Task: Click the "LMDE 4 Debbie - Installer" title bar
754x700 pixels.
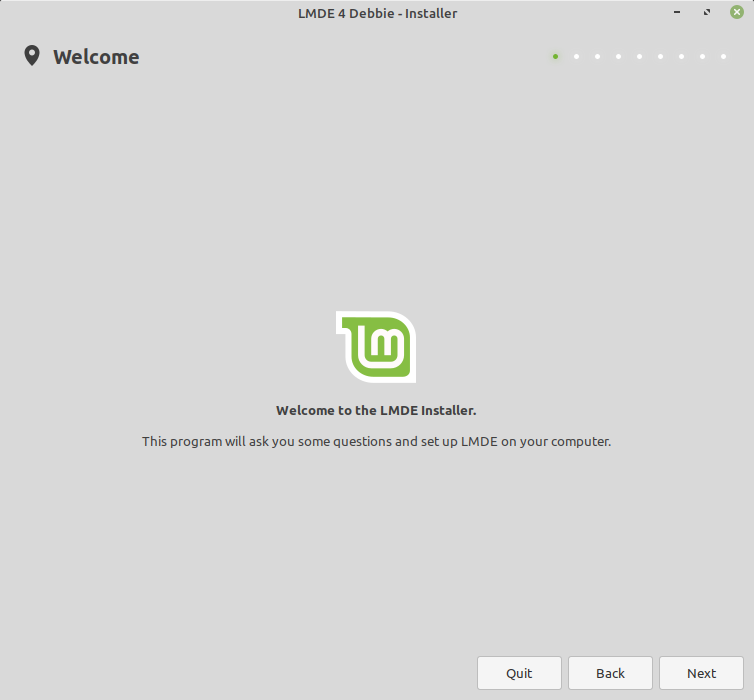Action: tap(377, 13)
